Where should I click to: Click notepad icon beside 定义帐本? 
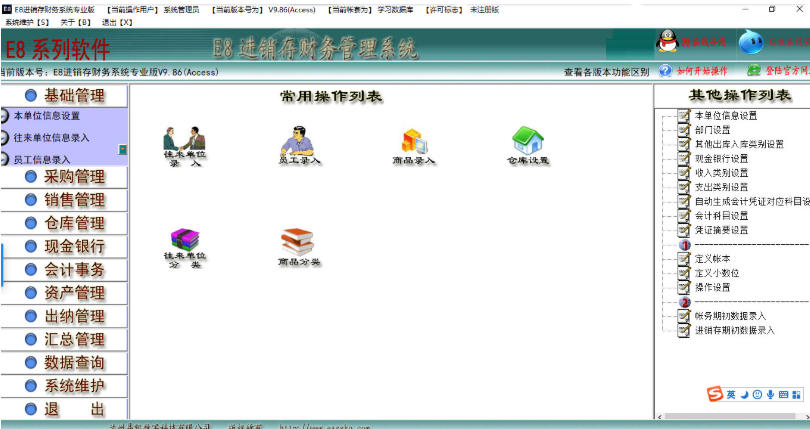pos(684,258)
